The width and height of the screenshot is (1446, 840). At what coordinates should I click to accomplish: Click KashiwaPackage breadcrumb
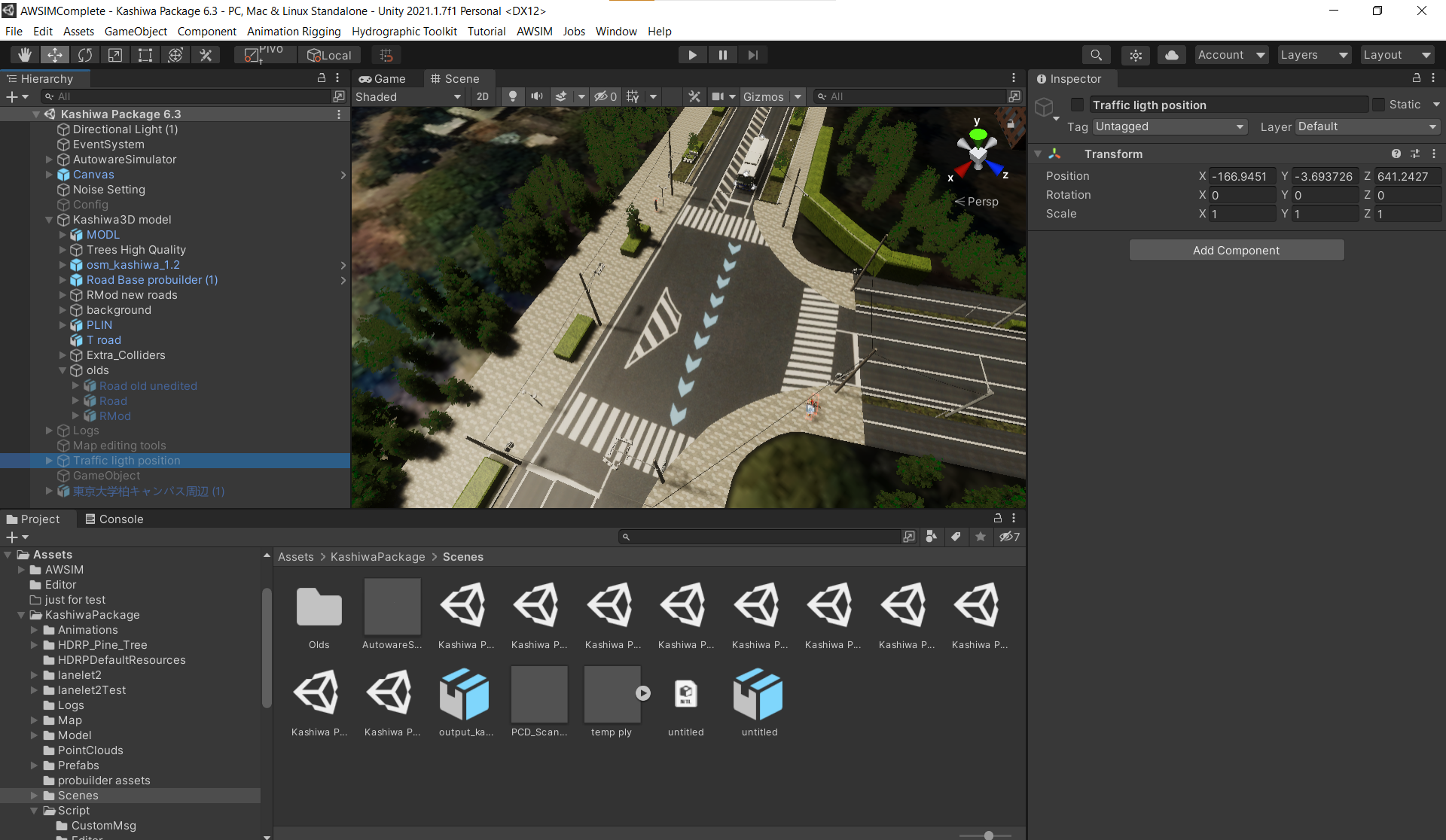(378, 557)
